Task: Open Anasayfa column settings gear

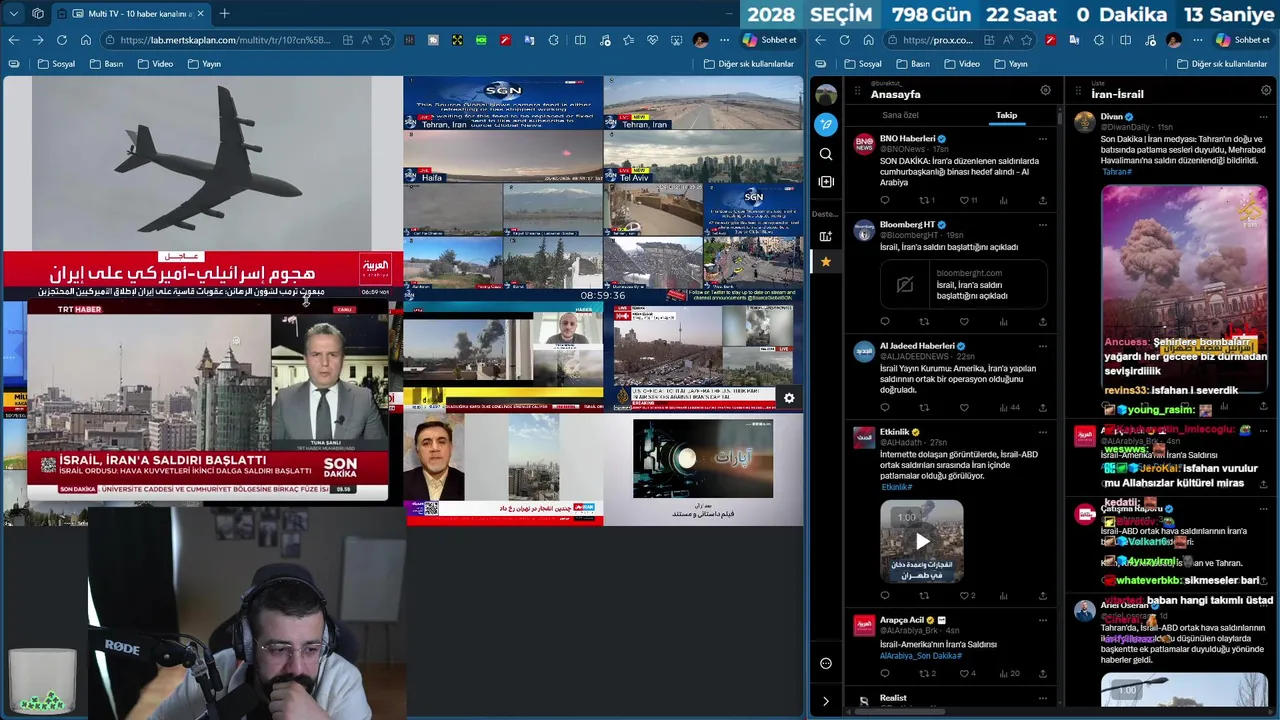Action: 1045,90
